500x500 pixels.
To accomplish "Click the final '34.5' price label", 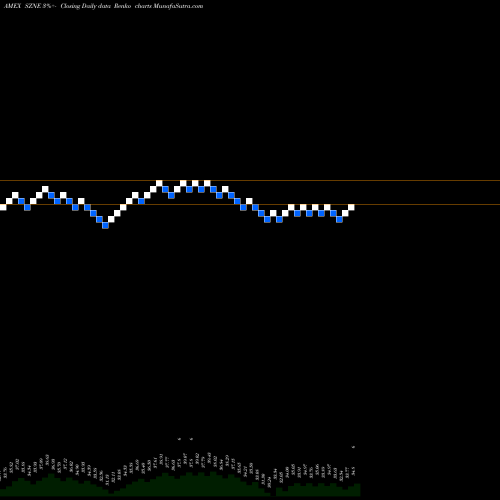I will click(x=353, y=471).
